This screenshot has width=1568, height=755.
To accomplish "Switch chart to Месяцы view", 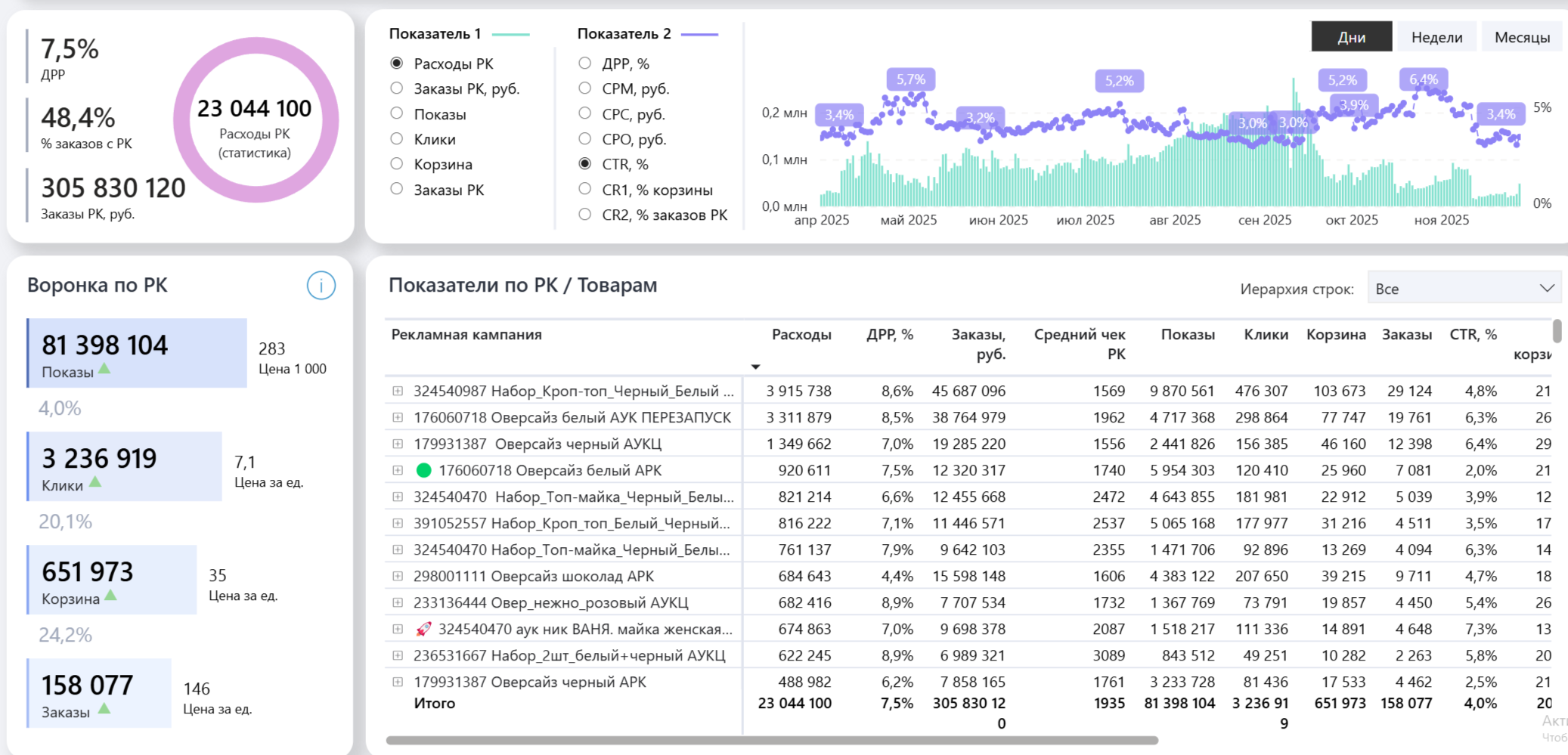I will coord(1522,37).
